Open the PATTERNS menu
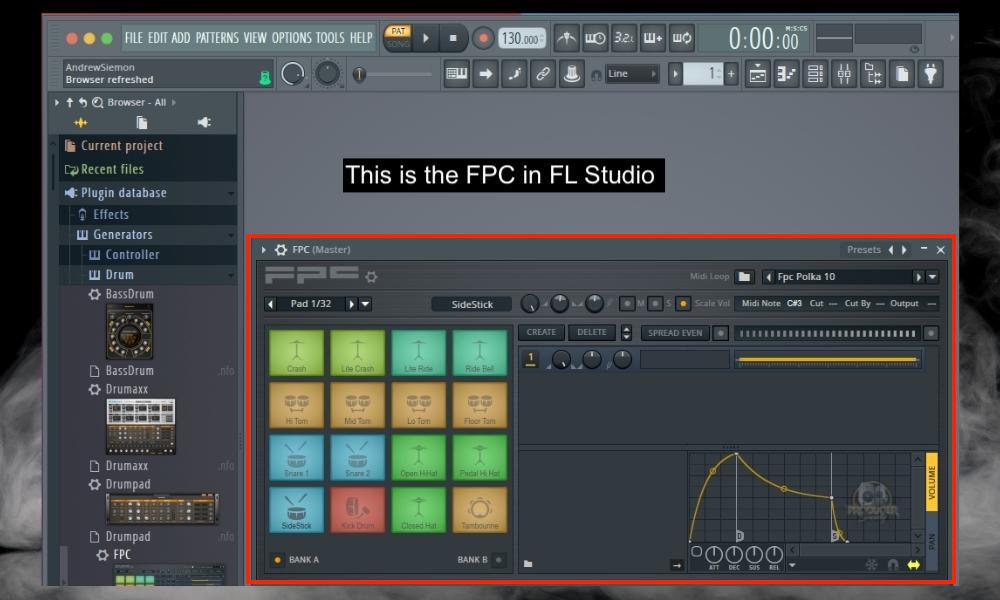 coord(217,38)
